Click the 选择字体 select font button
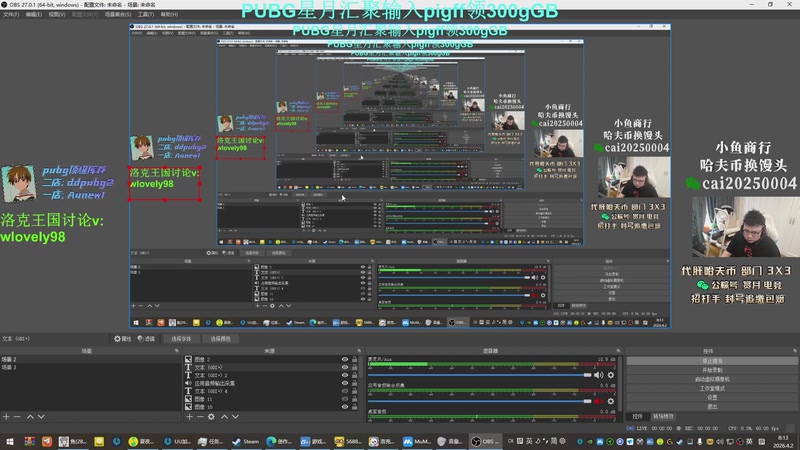 coord(181,339)
